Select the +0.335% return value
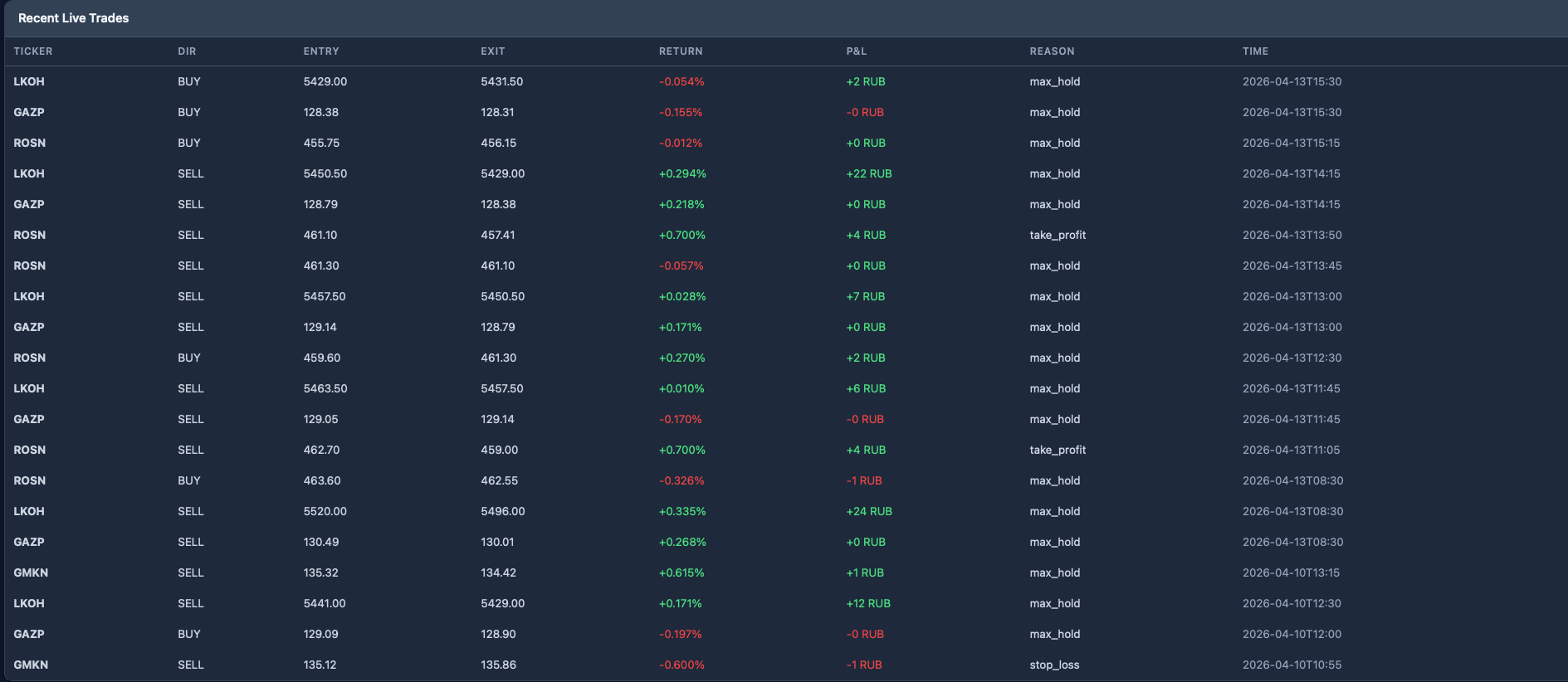This screenshot has height=682, width=1568. (682, 512)
